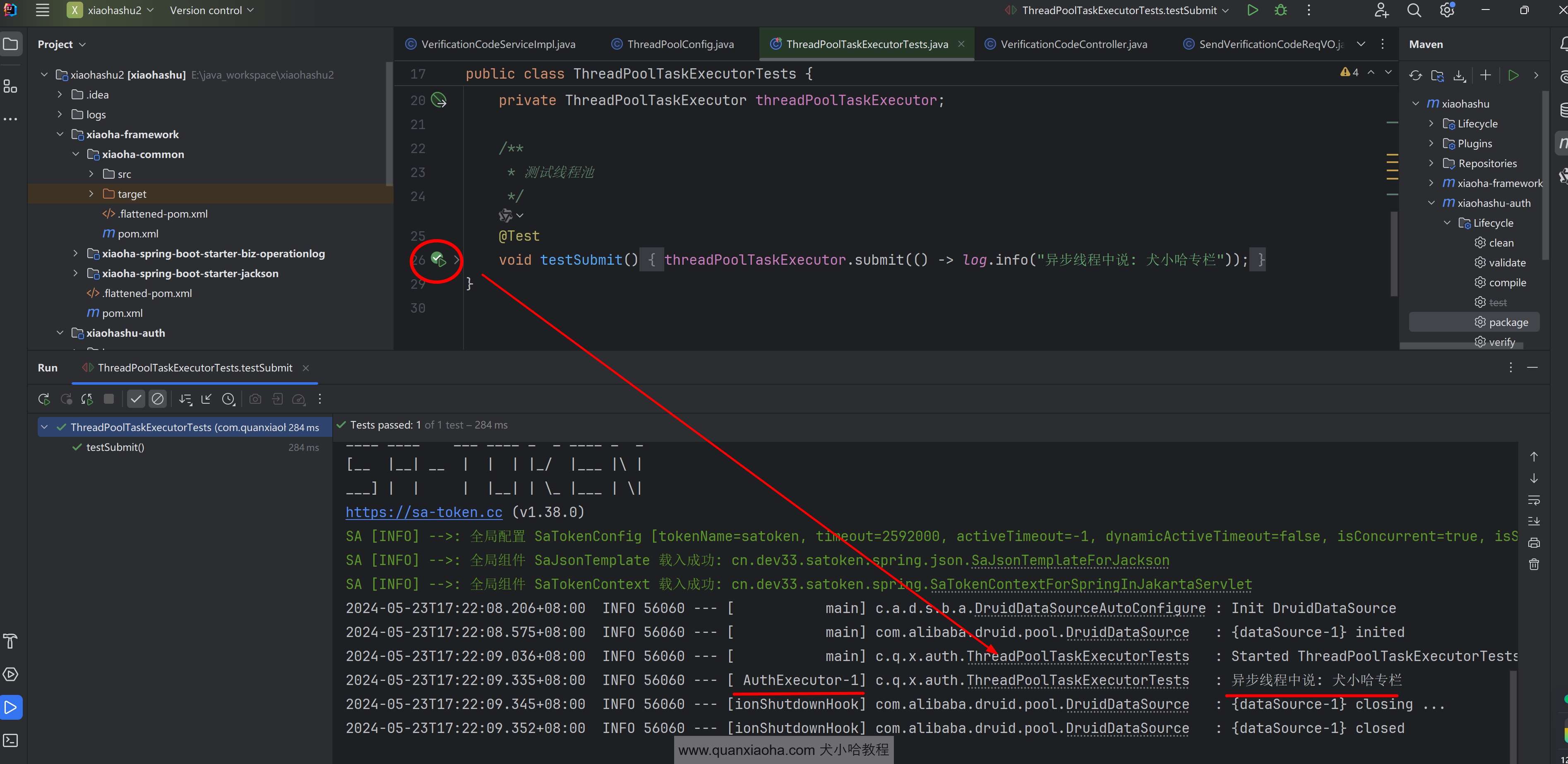Click the Clear All trash icon in console
This screenshot has width=1568, height=764.
[x=1534, y=565]
